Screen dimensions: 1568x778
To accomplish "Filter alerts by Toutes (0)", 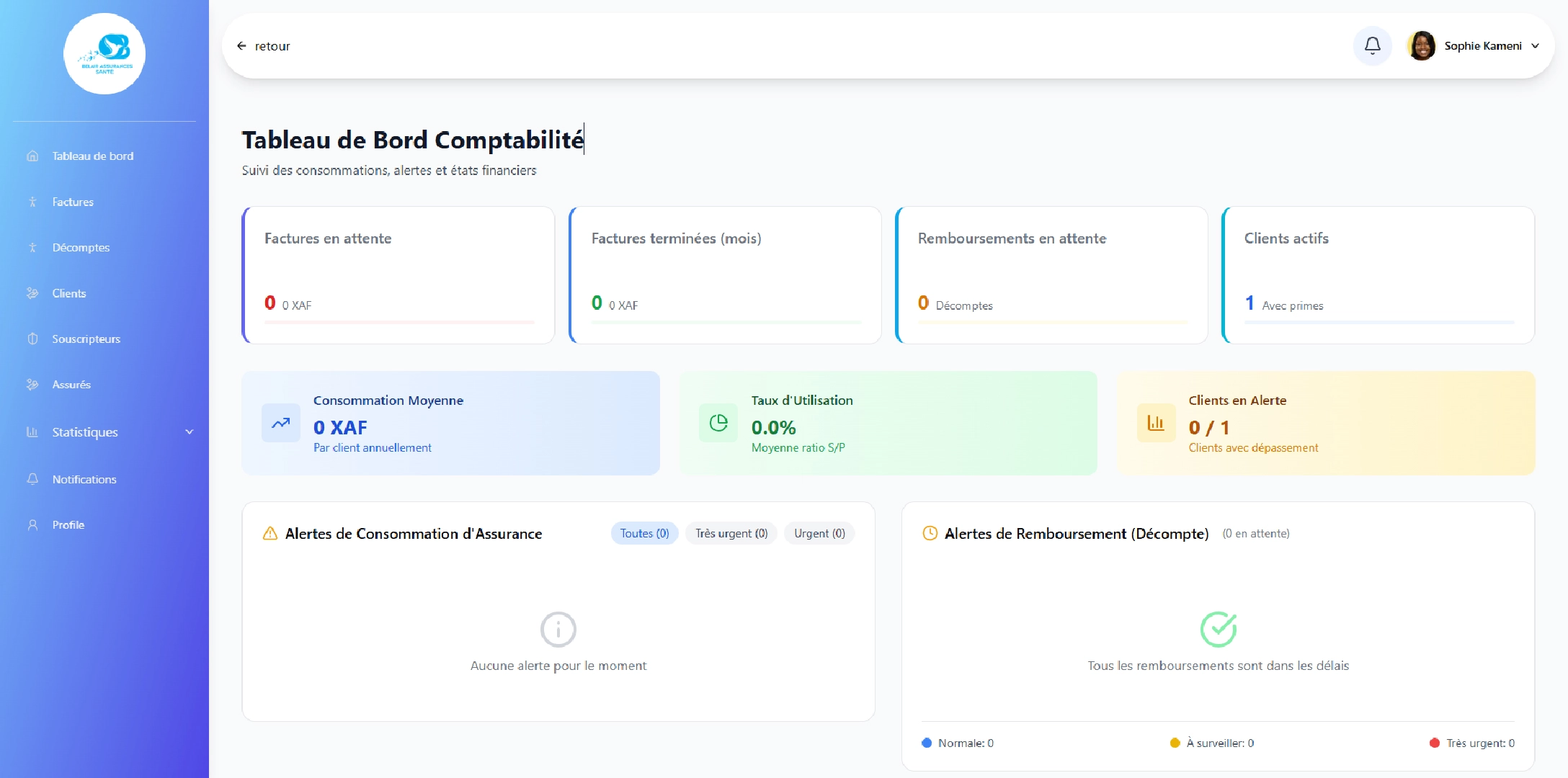I will tap(643, 533).
